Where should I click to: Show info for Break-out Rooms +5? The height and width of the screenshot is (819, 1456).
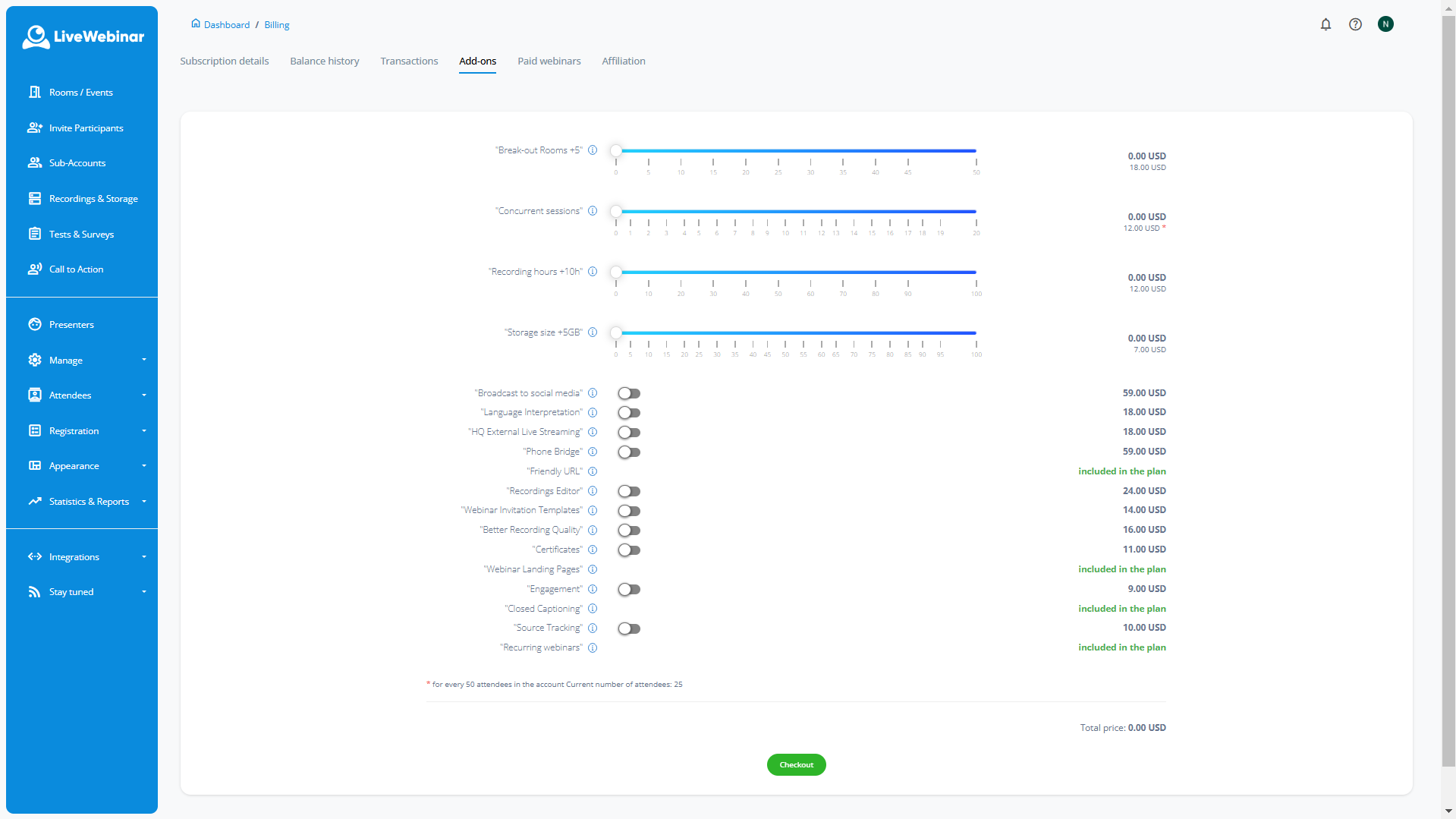point(593,150)
